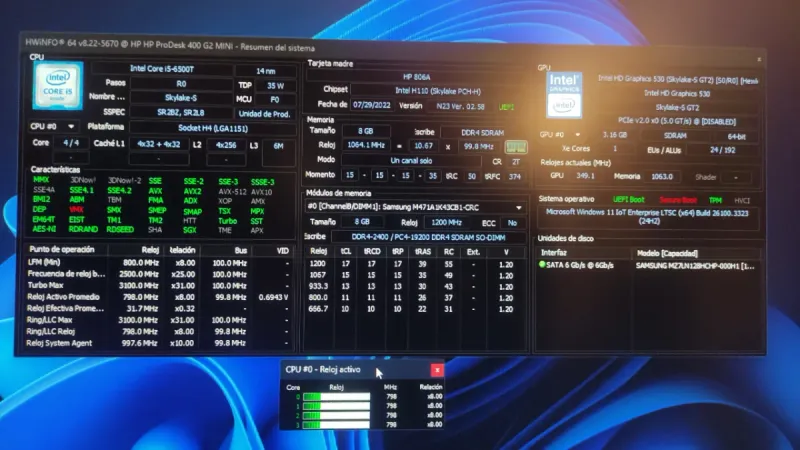Click the Unidad de Prod. field
Viewport: 800px width, 450px height.
point(264,114)
